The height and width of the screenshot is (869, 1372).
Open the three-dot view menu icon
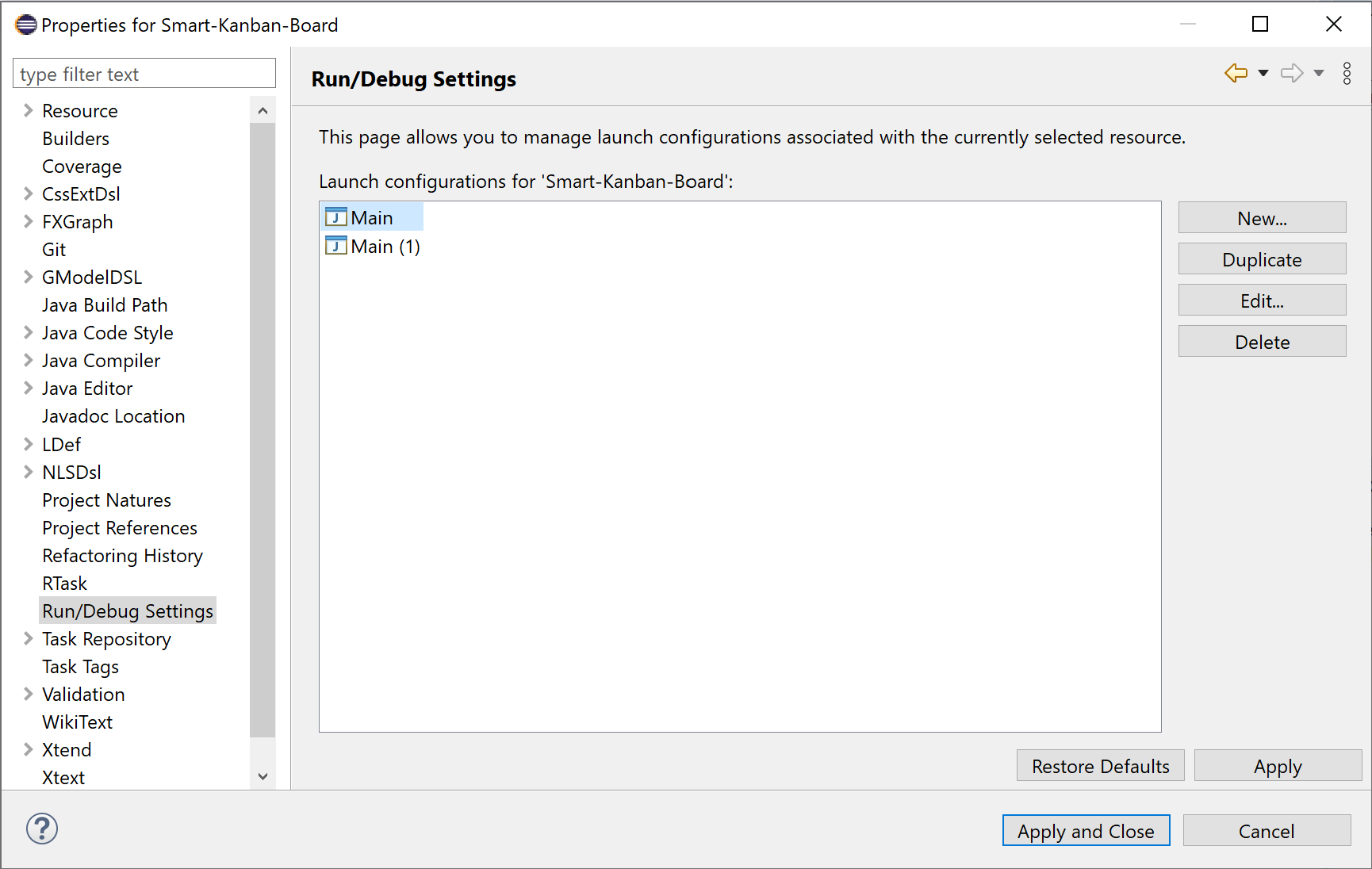(x=1347, y=74)
